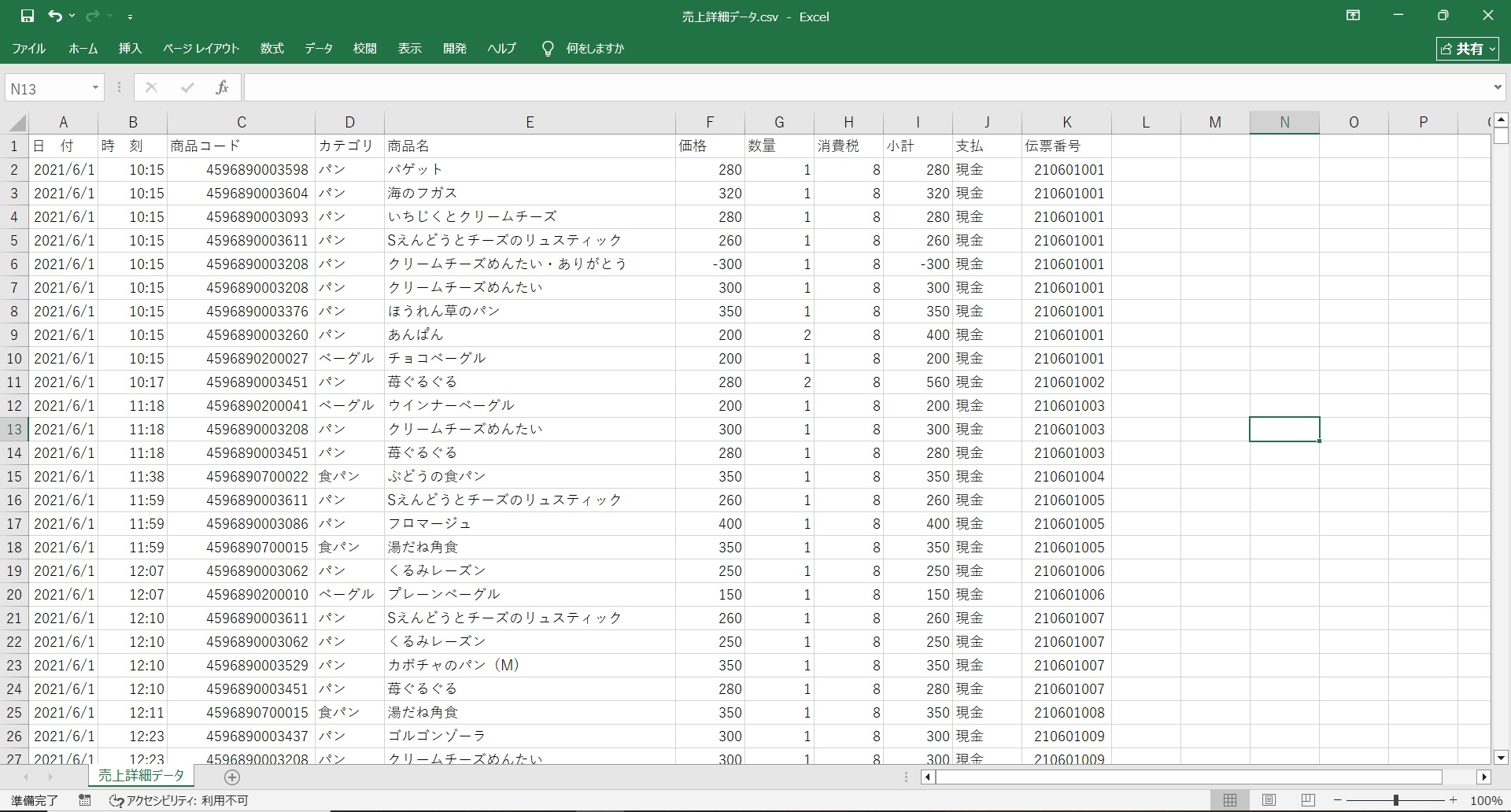Expand the Name Box dropdown arrow
This screenshot has height=812, width=1511.
pos(95,88)
